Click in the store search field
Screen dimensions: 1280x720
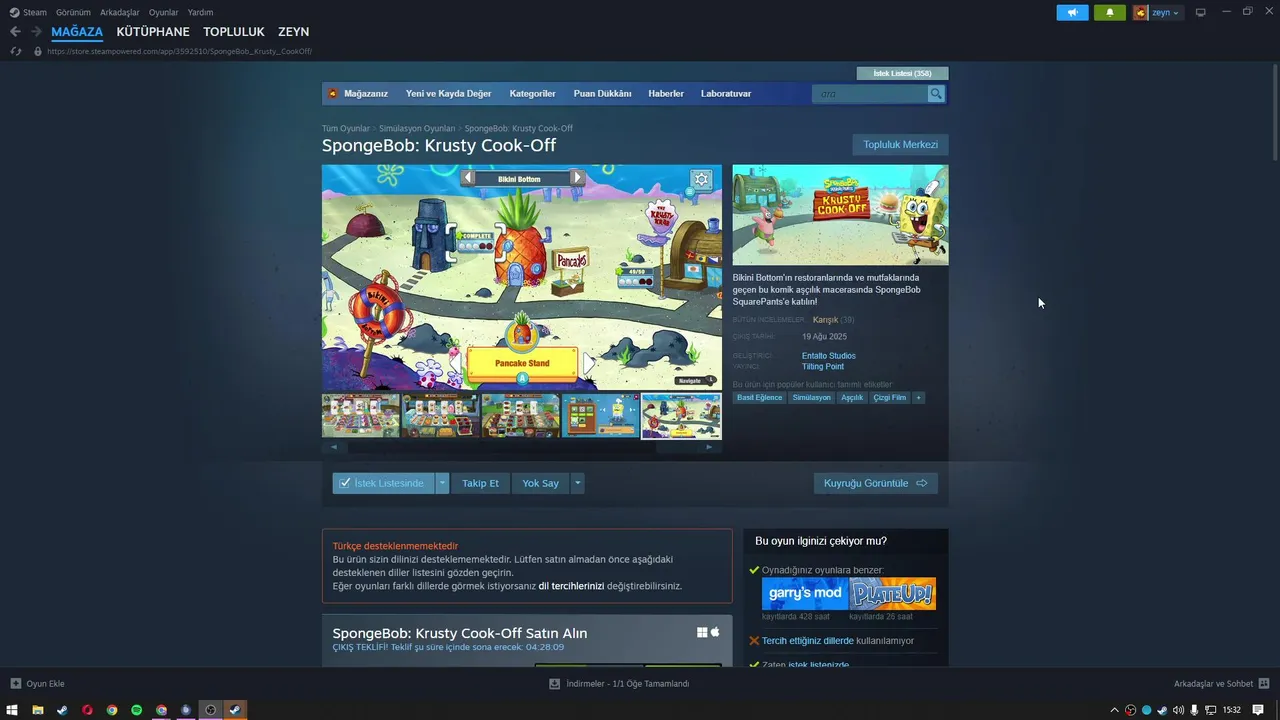click(870, 94)
